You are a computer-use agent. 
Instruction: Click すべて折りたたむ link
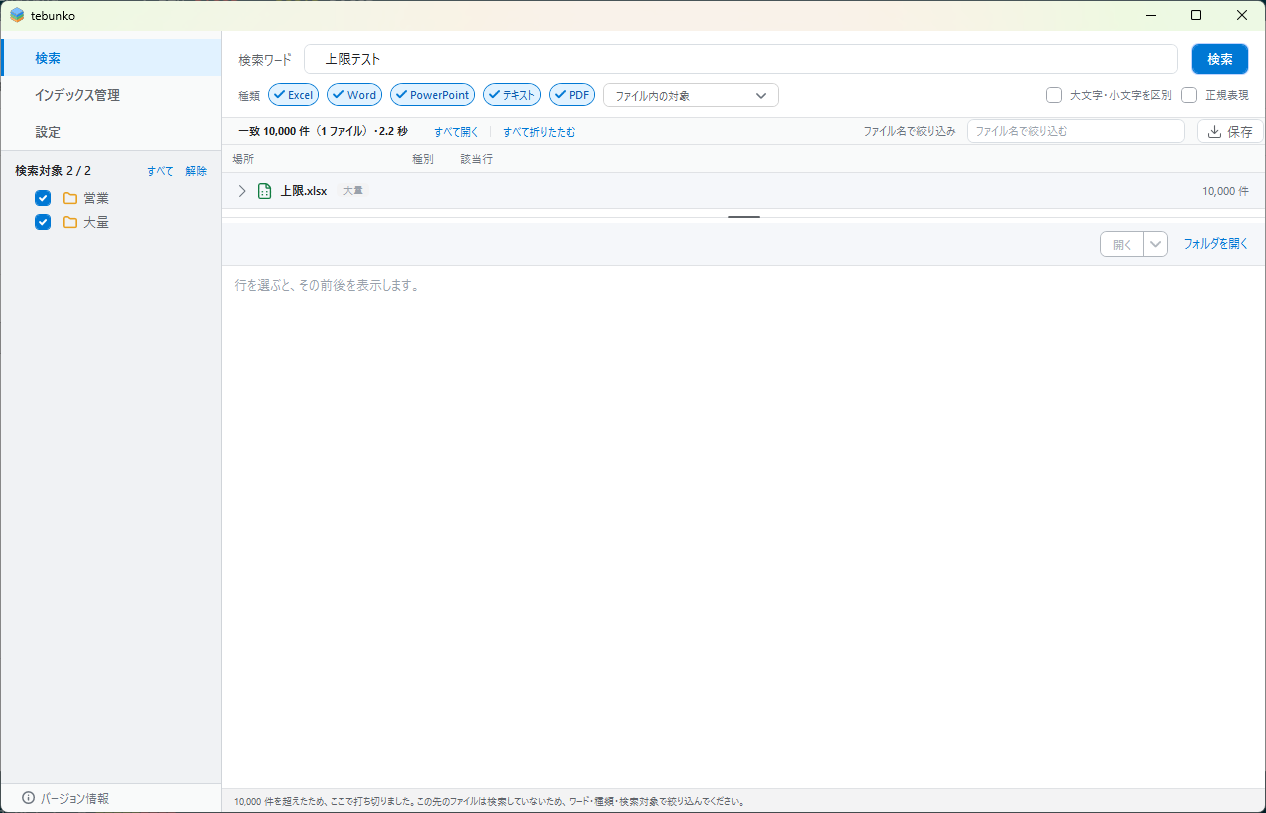click(x=539, y=132)
